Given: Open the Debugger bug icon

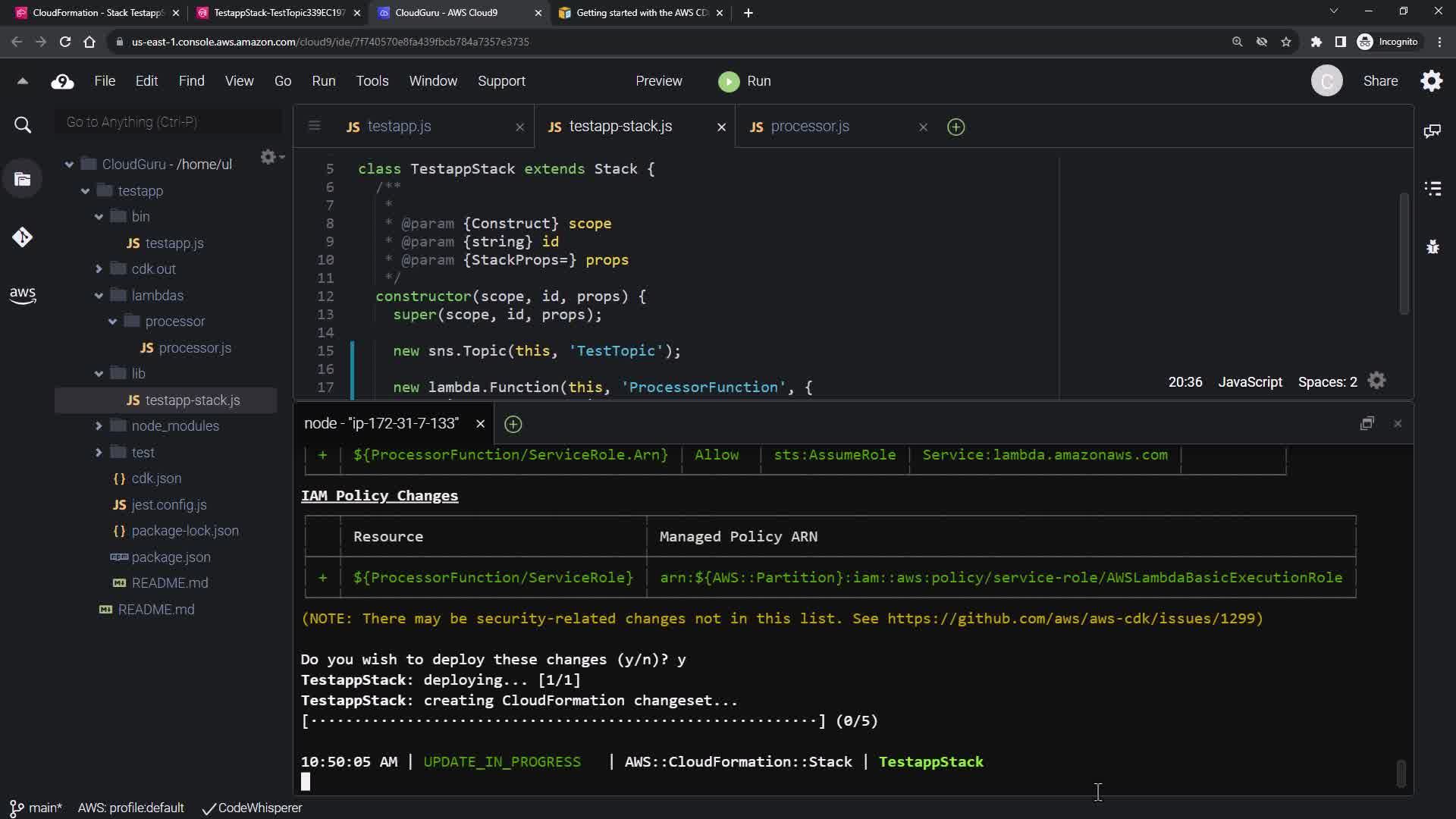Looking at the screenshot, I should click(1432, 246).
